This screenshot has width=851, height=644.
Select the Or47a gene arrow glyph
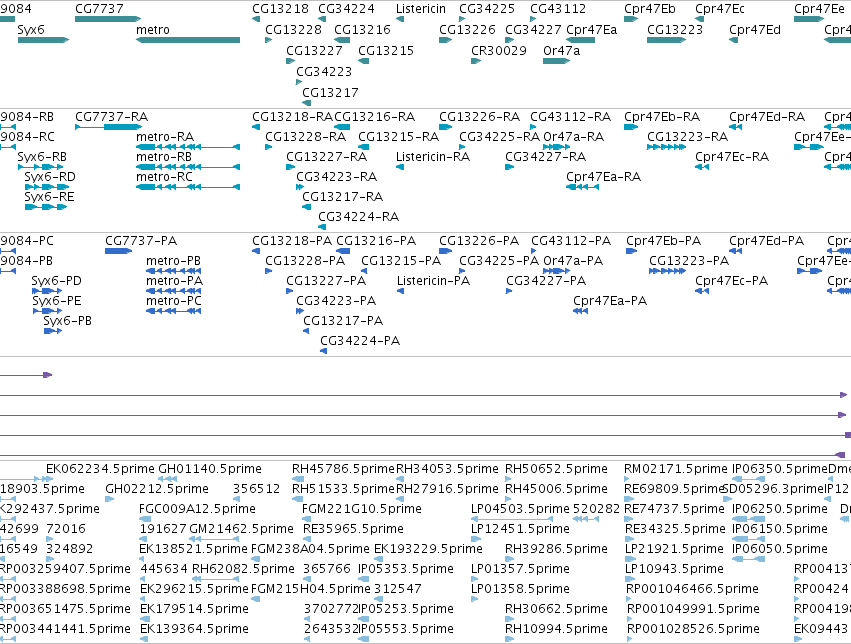(x=556, y=61)
